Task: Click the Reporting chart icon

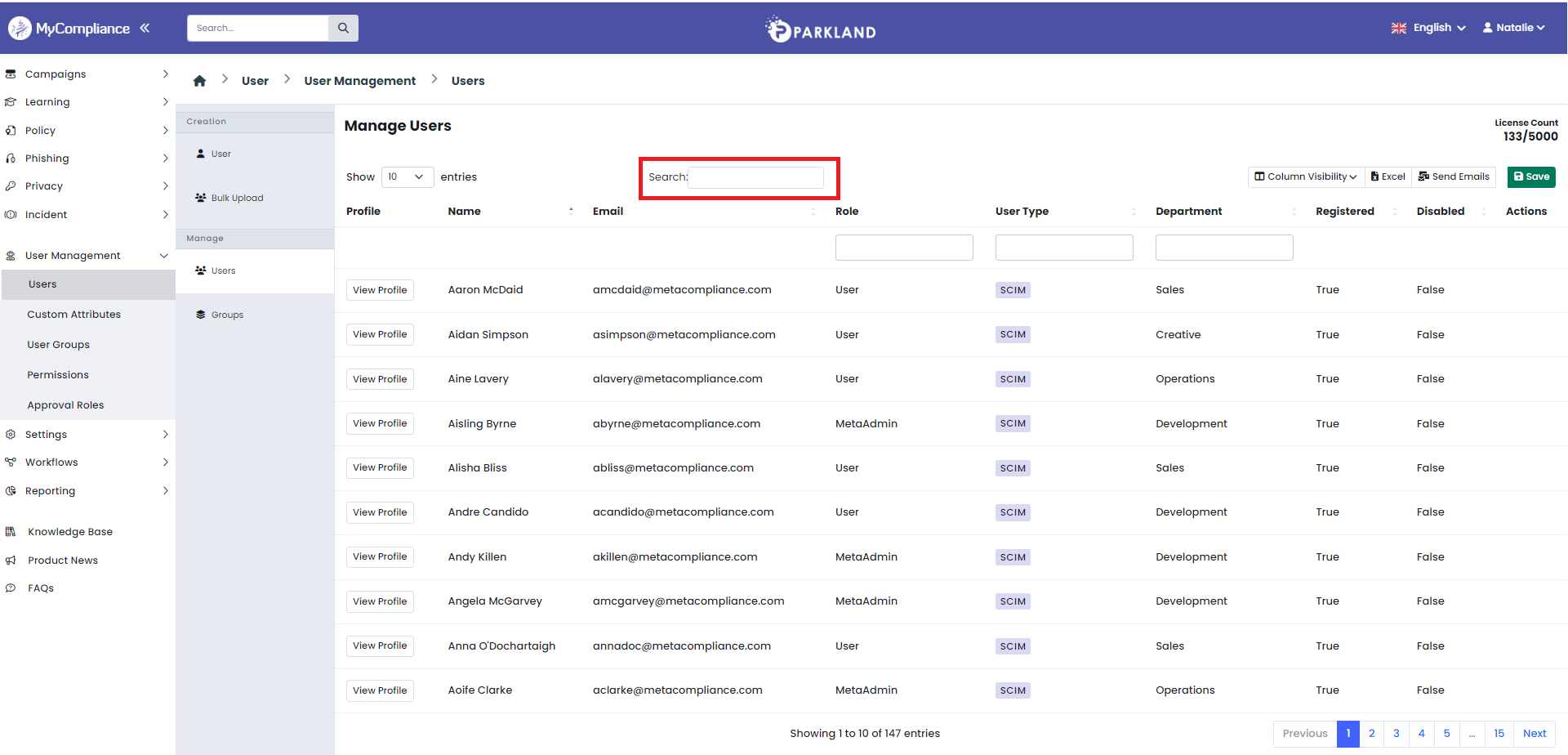Action: tap(11, 491)
